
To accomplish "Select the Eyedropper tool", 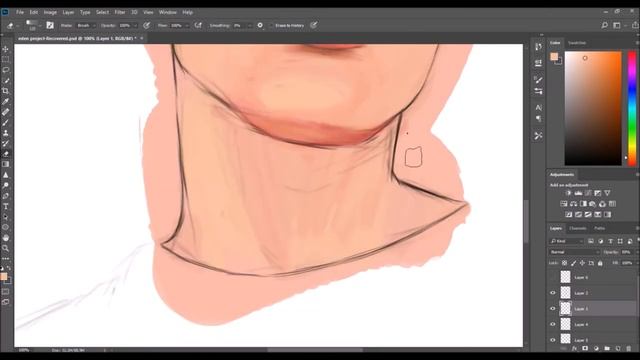I will click(x=6, y=101).
